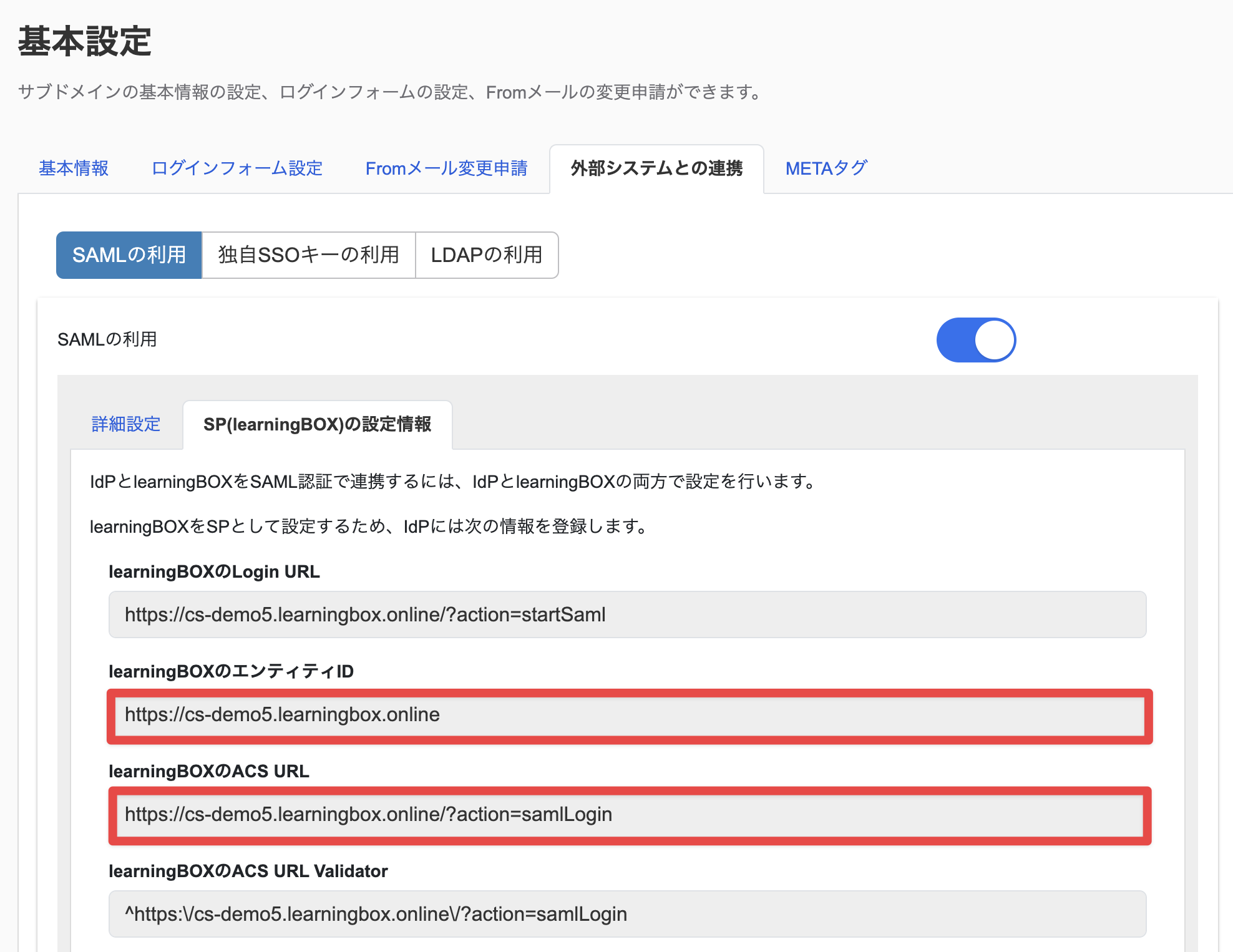This screenshot has width=1233, height=952.
Task: Click the ACS URL Validator field
Action: coord(627,914)
